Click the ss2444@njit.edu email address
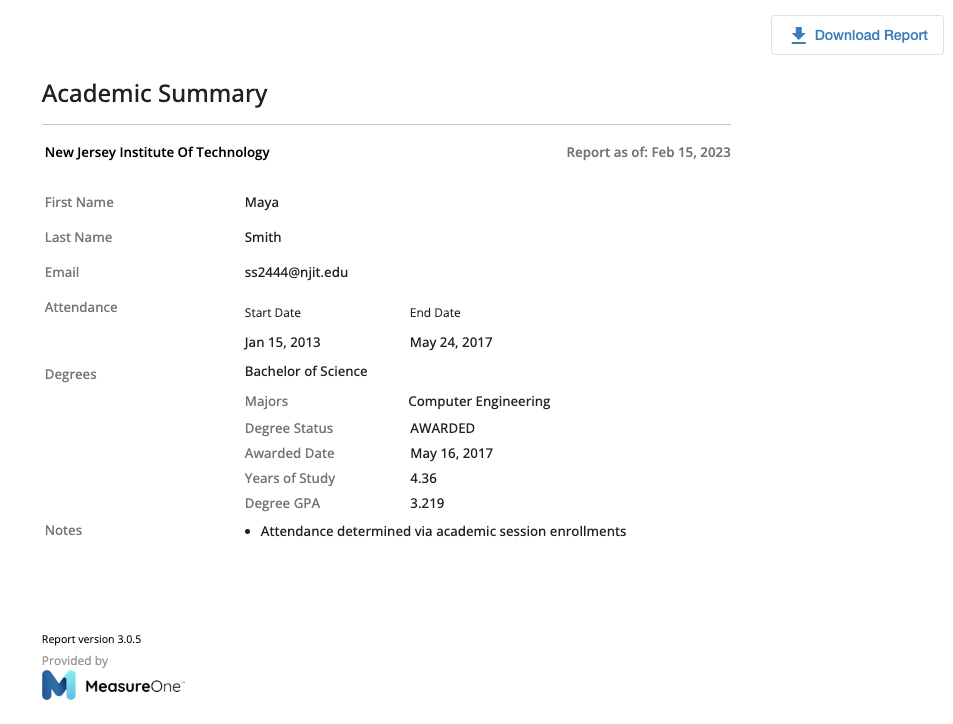Viewport: 953px width, 724px height. point(296,272)
